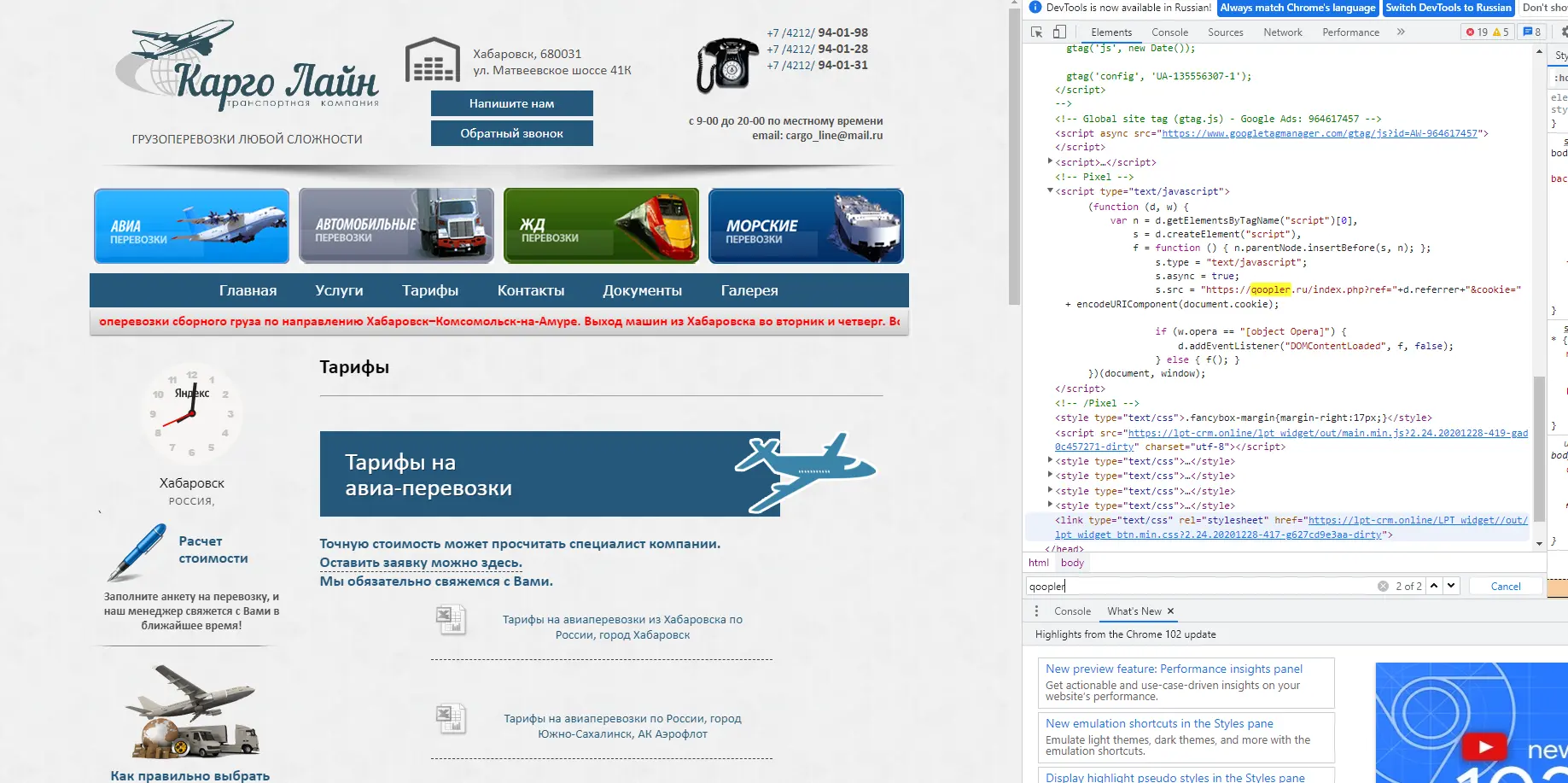Click the black telephone icon
1568x783 pixels.
(x=727, y=65)
